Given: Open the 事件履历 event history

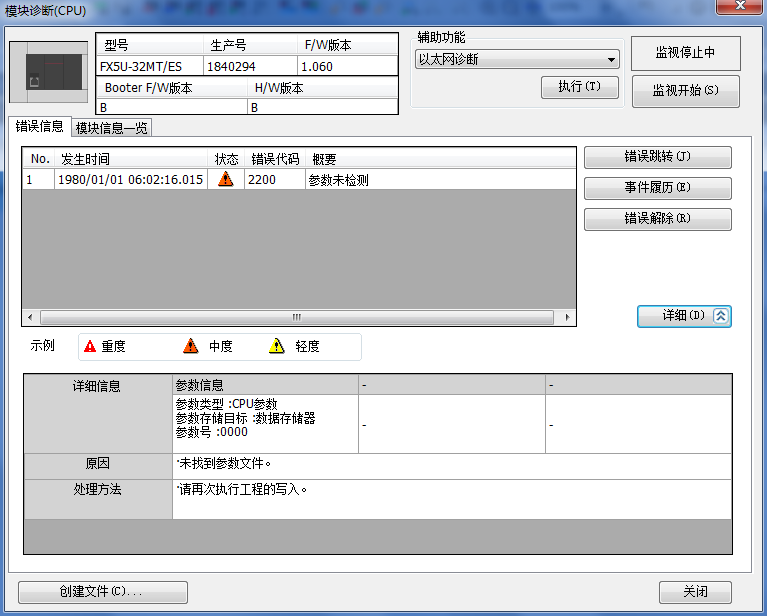Looking at the screenshot, I should point(657,188).
